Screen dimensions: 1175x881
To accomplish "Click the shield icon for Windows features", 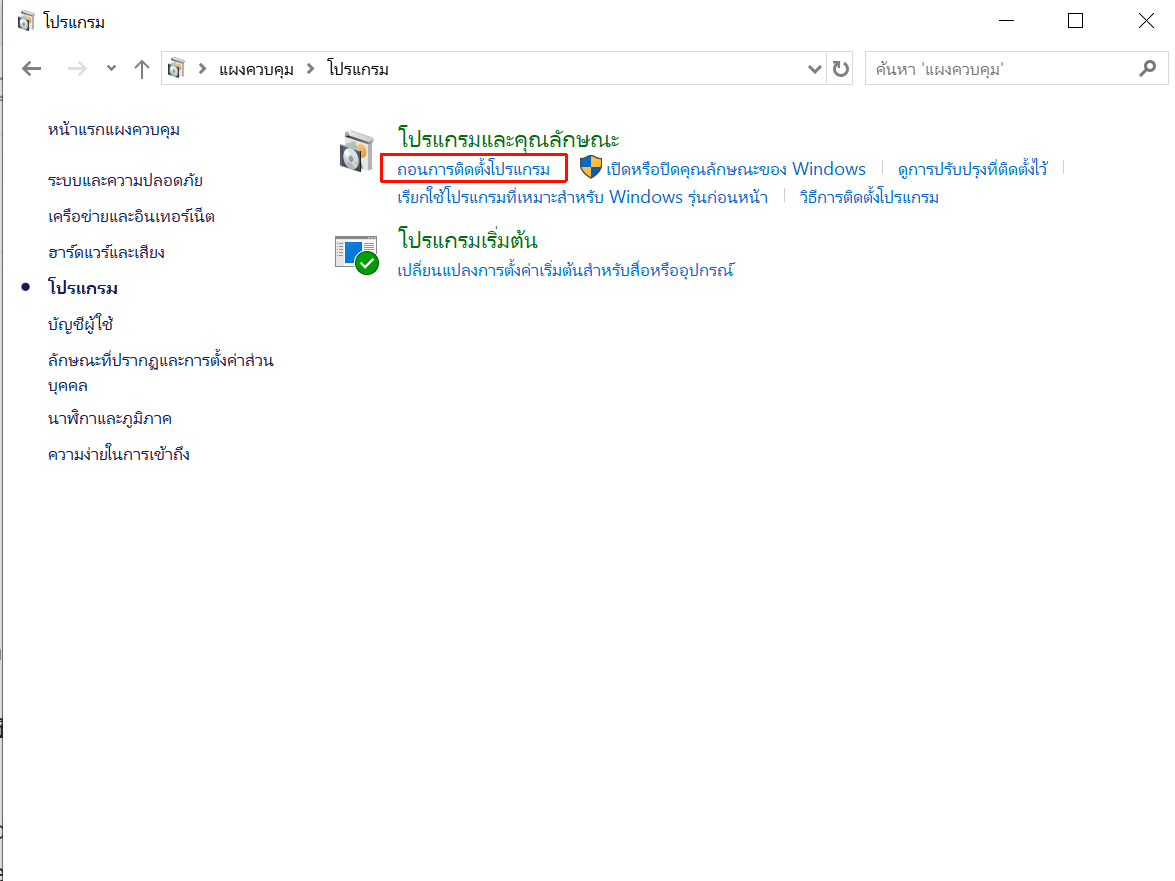I will (x=591, y=168).
